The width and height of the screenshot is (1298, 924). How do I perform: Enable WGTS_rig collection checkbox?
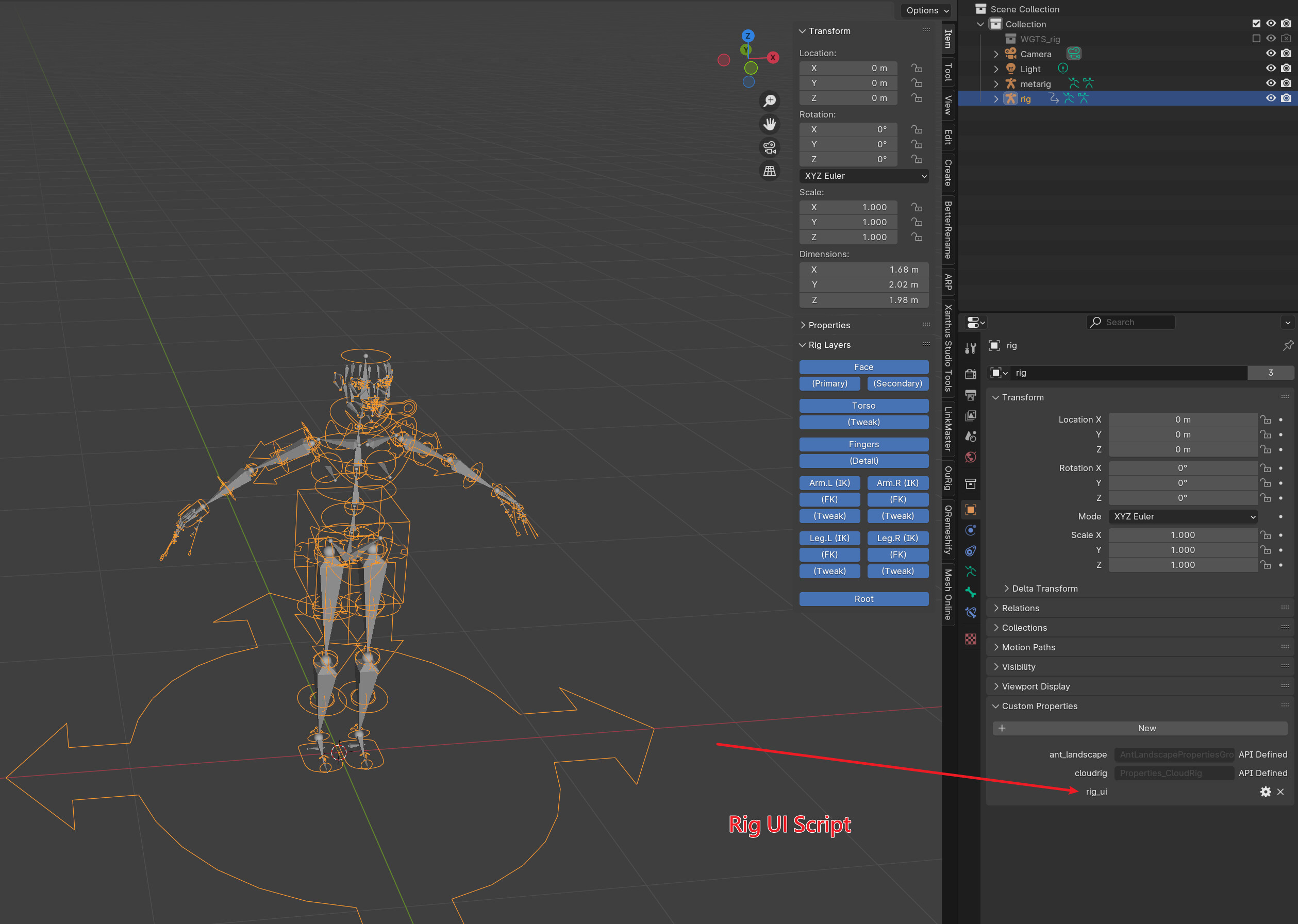[x=1256, y=38]
